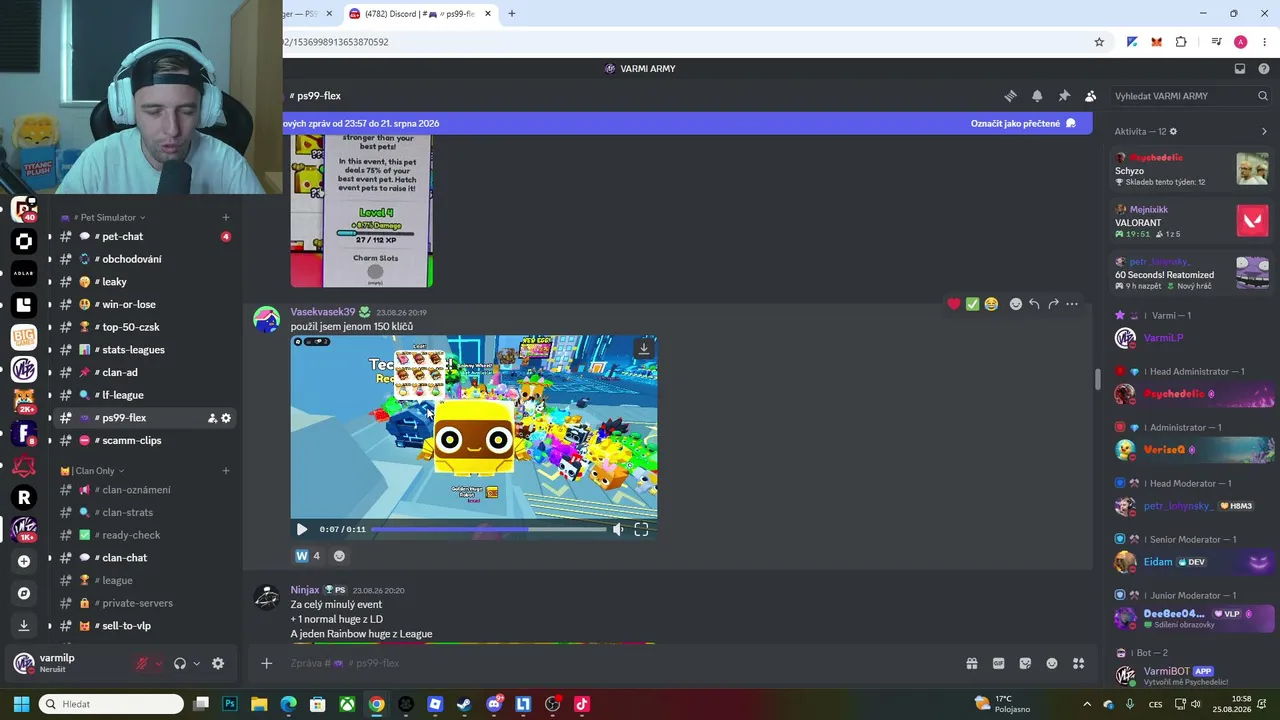Open VarmiLP member entry
The height and width of the screenshot is (720, 1280).
tap(1190, 338)
